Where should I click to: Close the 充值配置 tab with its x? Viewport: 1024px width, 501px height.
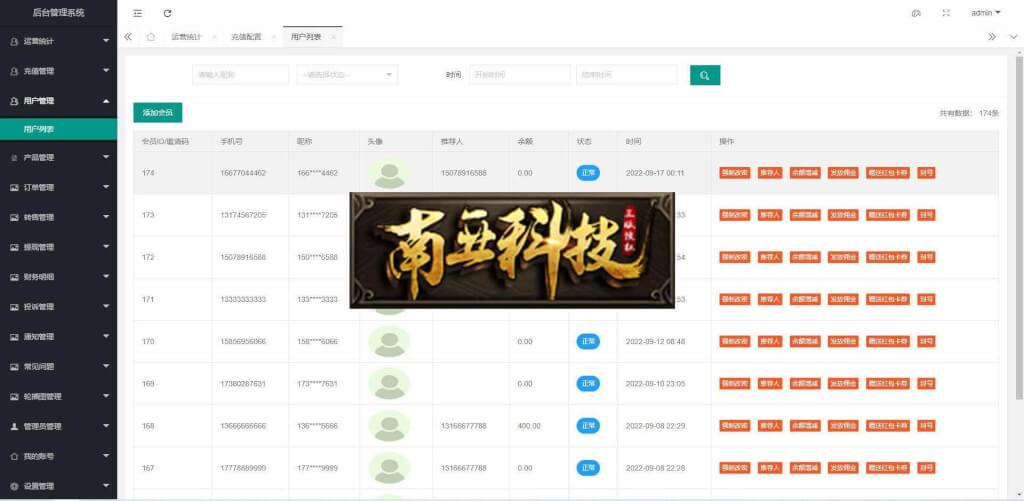pyautogui.click(x=274, y=37)
